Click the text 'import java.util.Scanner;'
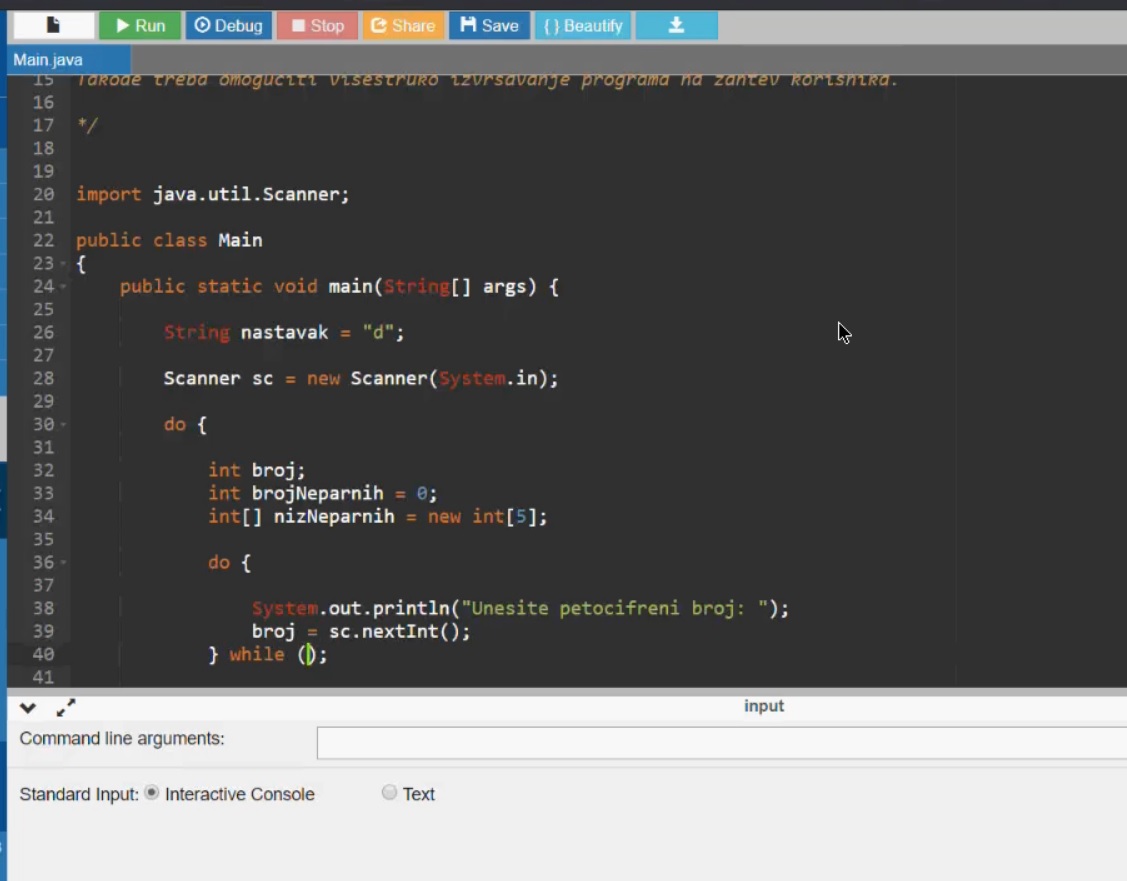 (213, 195)
